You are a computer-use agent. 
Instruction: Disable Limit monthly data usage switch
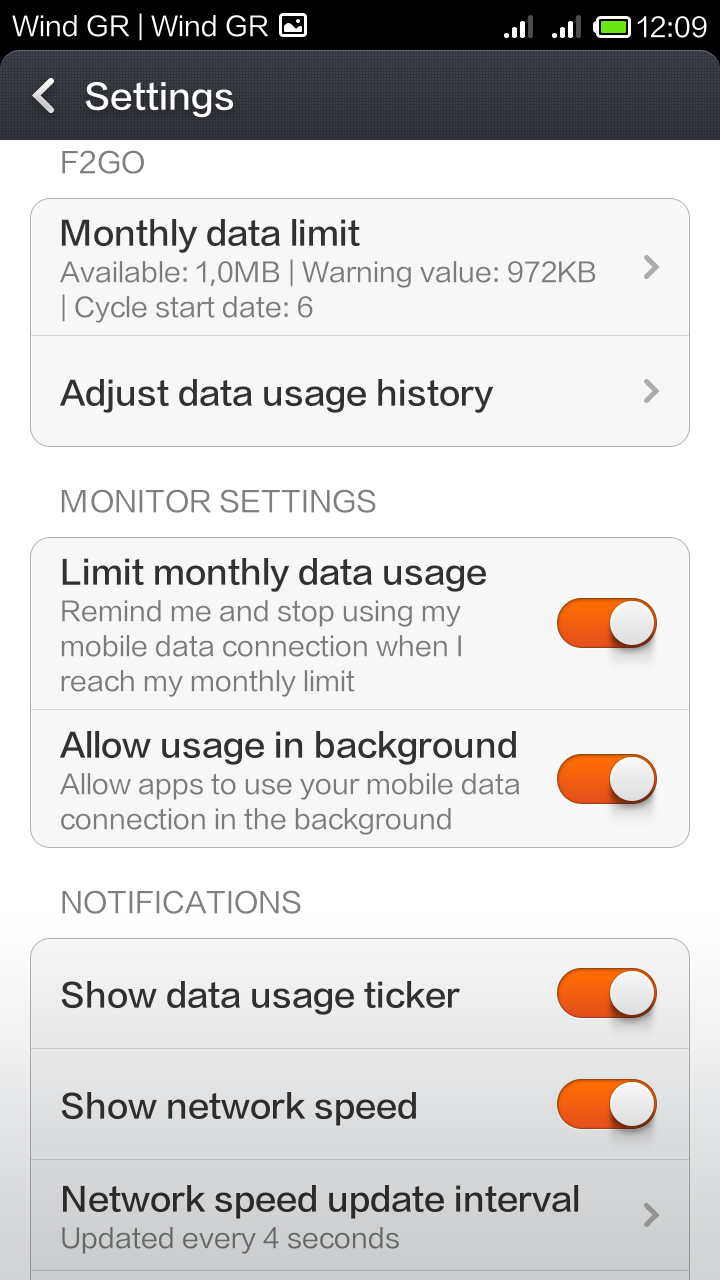coord(606,624)
